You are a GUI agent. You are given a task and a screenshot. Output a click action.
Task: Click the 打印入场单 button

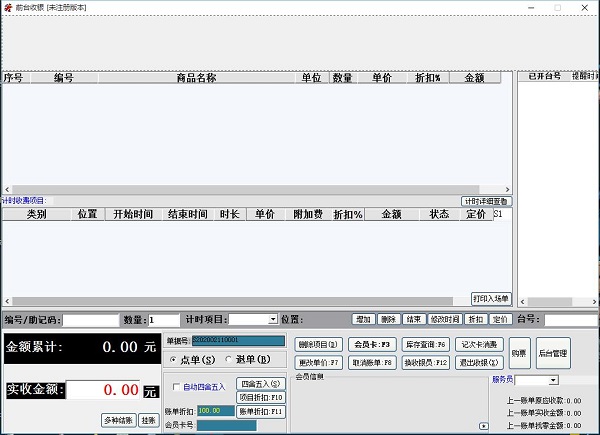point(491,298)
